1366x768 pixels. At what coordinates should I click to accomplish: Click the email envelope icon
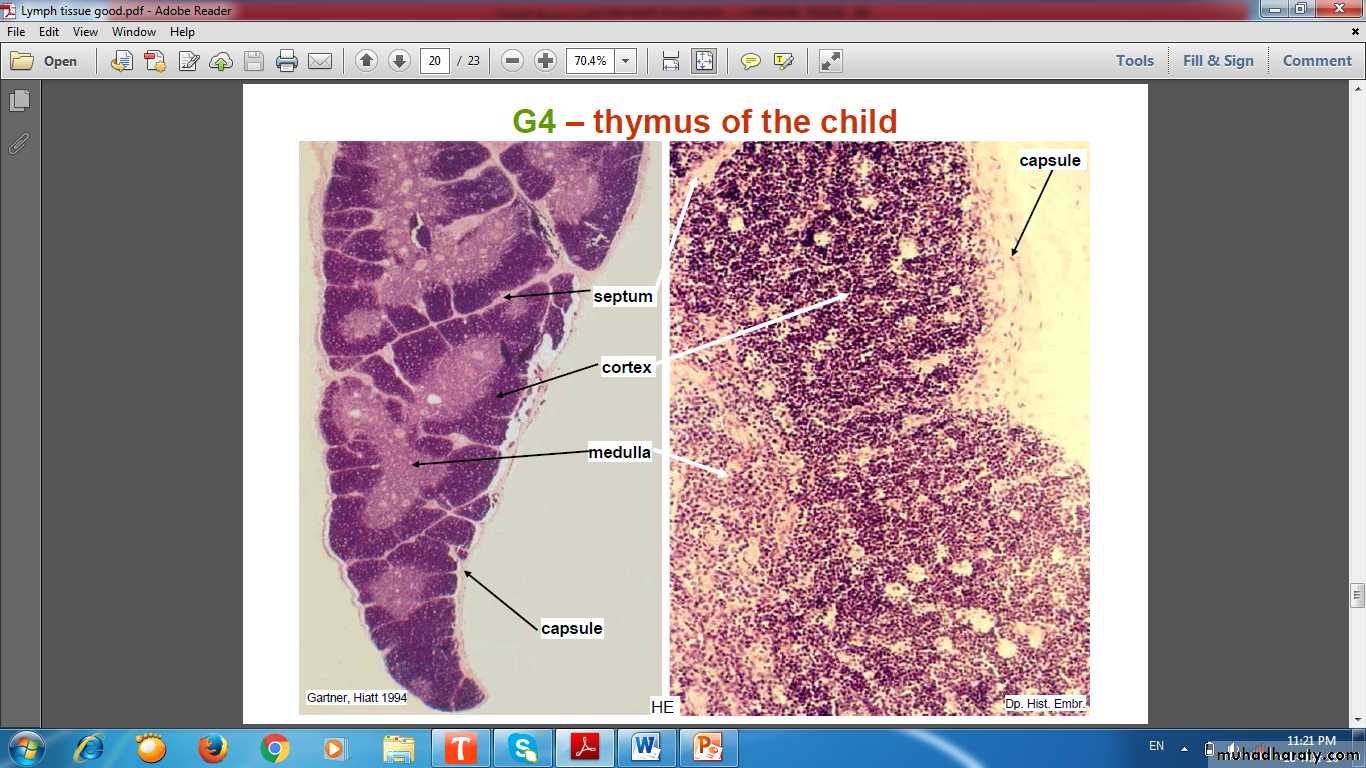tap(320, 61)
